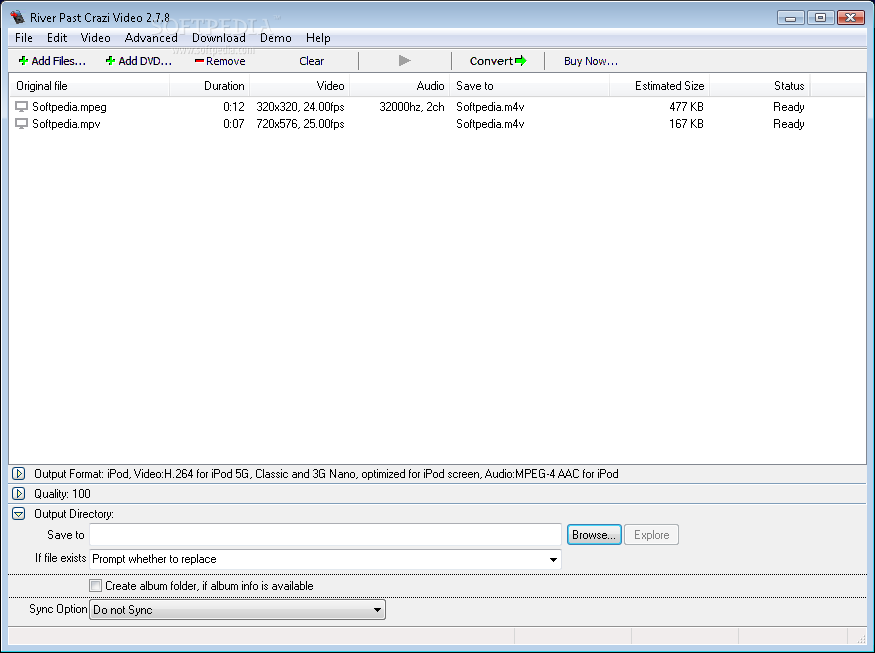Screen dimensions: 875x653
Task: Click the Estimated Size column header
Action: pos(660,86)
